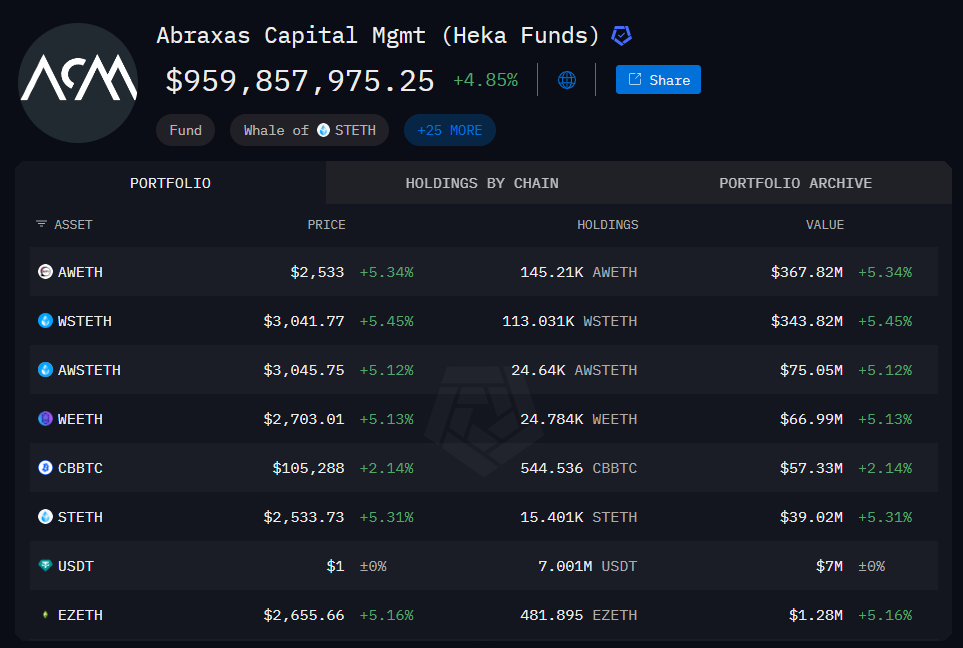This screenshot has height=648, width=963.
Task: Click the WEETH asset name
Action: point(80,420)
